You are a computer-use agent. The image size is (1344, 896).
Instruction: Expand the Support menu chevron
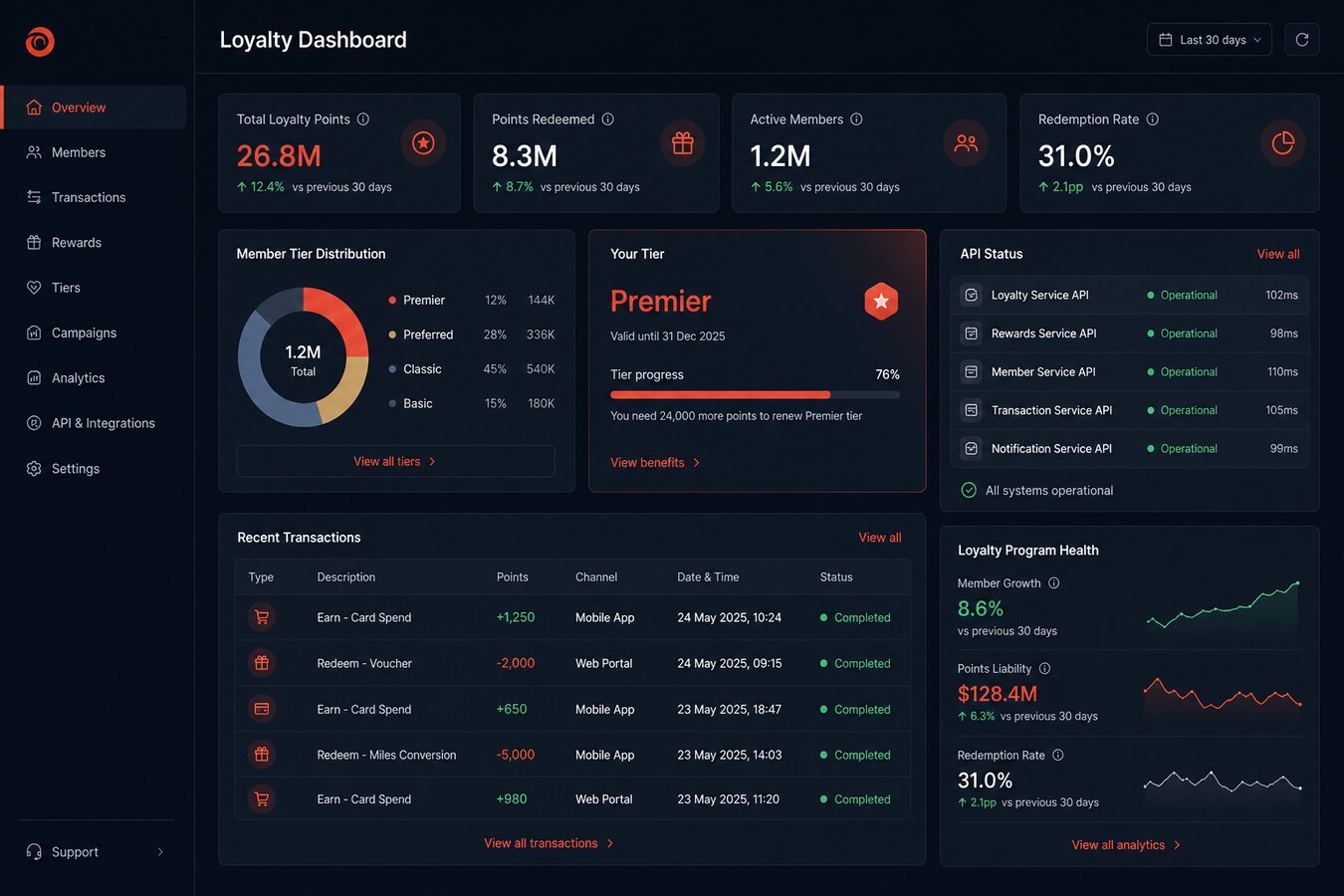pyautogui.click(x=160, y=852)
